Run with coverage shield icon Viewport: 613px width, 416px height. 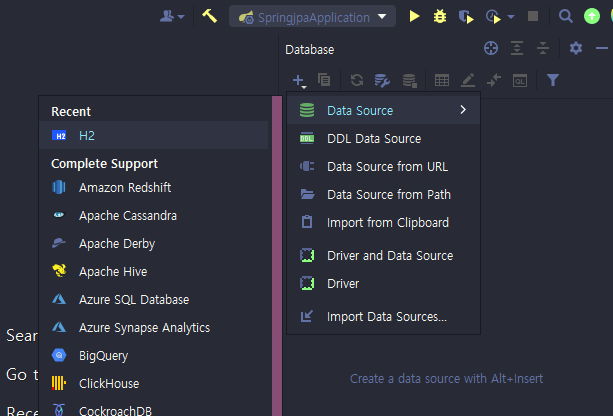tap(466, 16)
